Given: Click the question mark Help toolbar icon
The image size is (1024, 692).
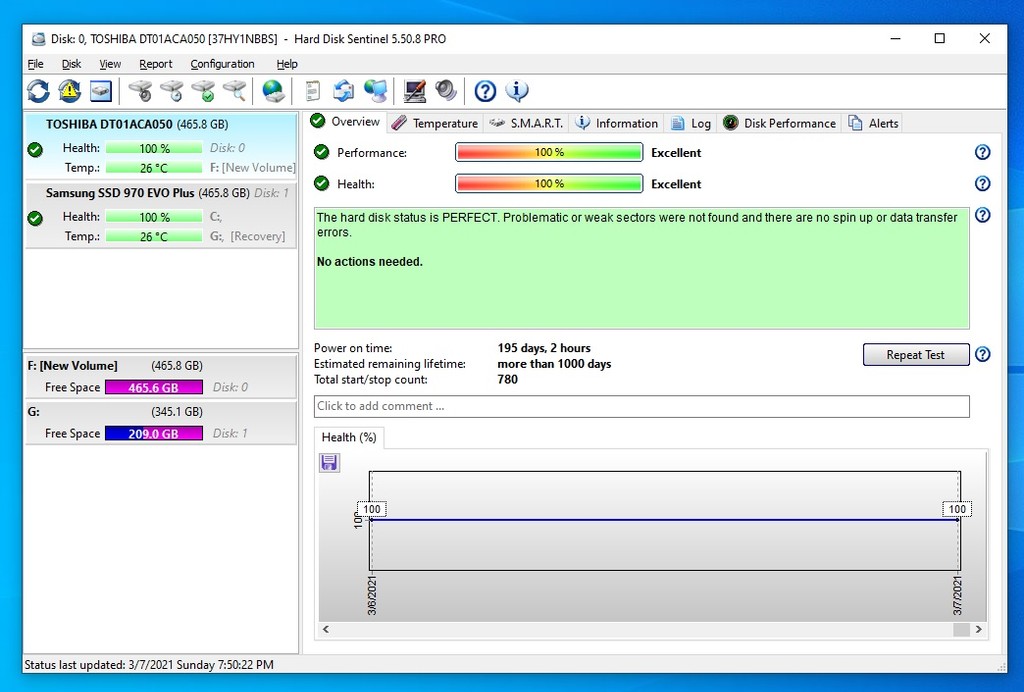Looking at the screenshot, I should pyautogui.click(x=485, y=91).
